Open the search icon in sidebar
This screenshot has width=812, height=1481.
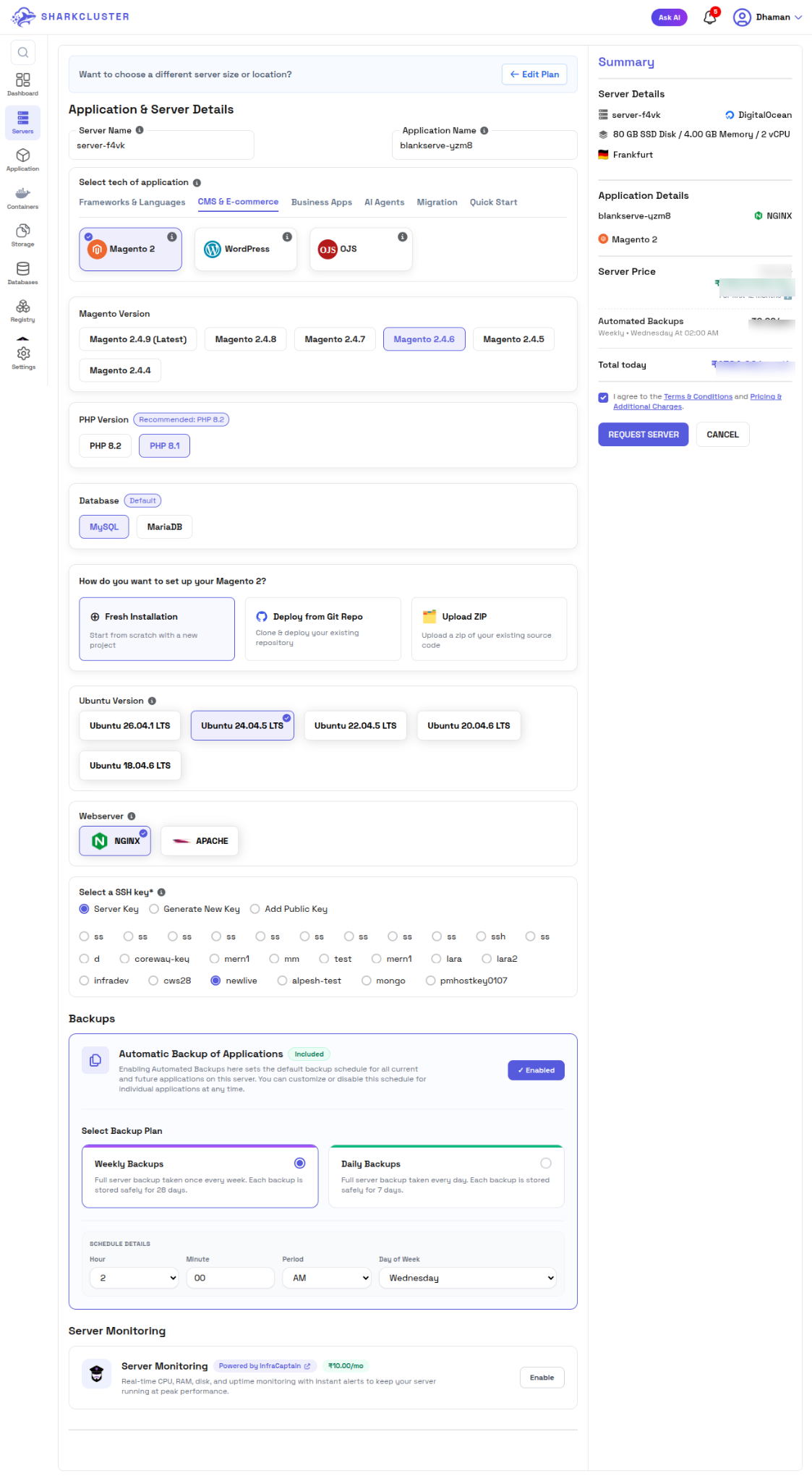23,52
